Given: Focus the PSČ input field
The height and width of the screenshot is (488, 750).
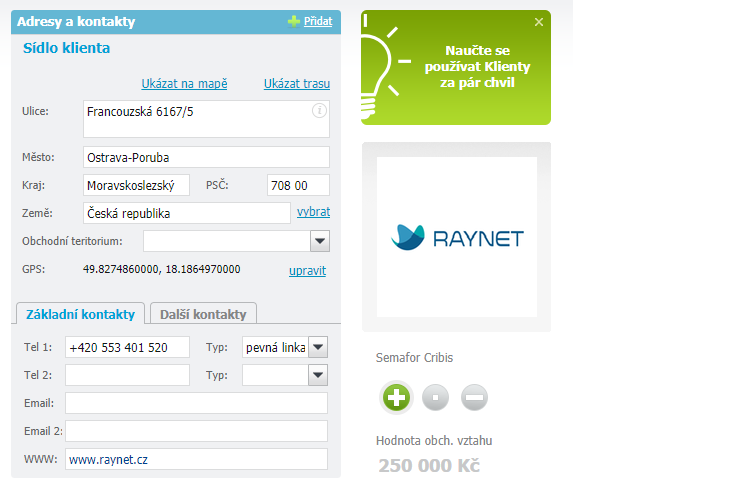Looking at the screenshot, I should [x=298, y=185].
